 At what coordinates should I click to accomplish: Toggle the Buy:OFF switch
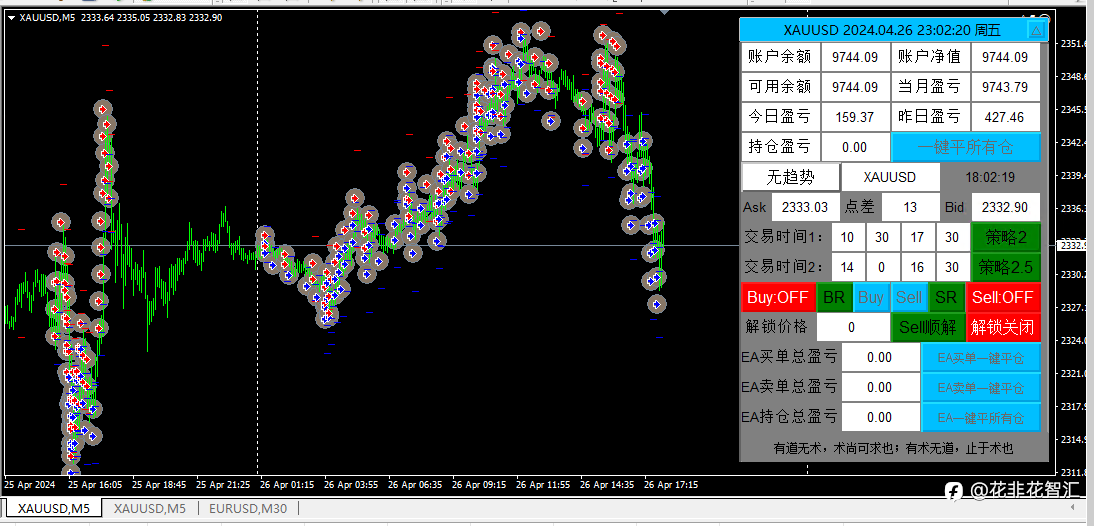coord(777,297)
